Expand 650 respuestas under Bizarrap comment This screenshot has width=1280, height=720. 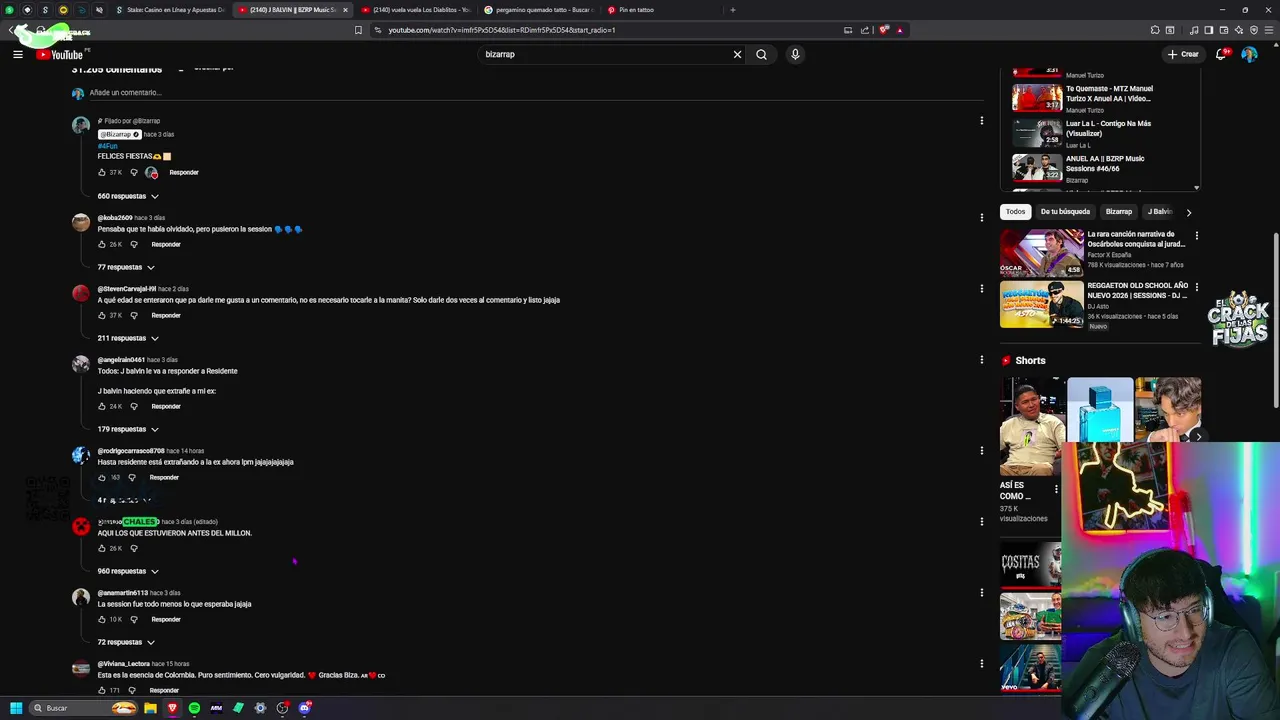(128, 196)
